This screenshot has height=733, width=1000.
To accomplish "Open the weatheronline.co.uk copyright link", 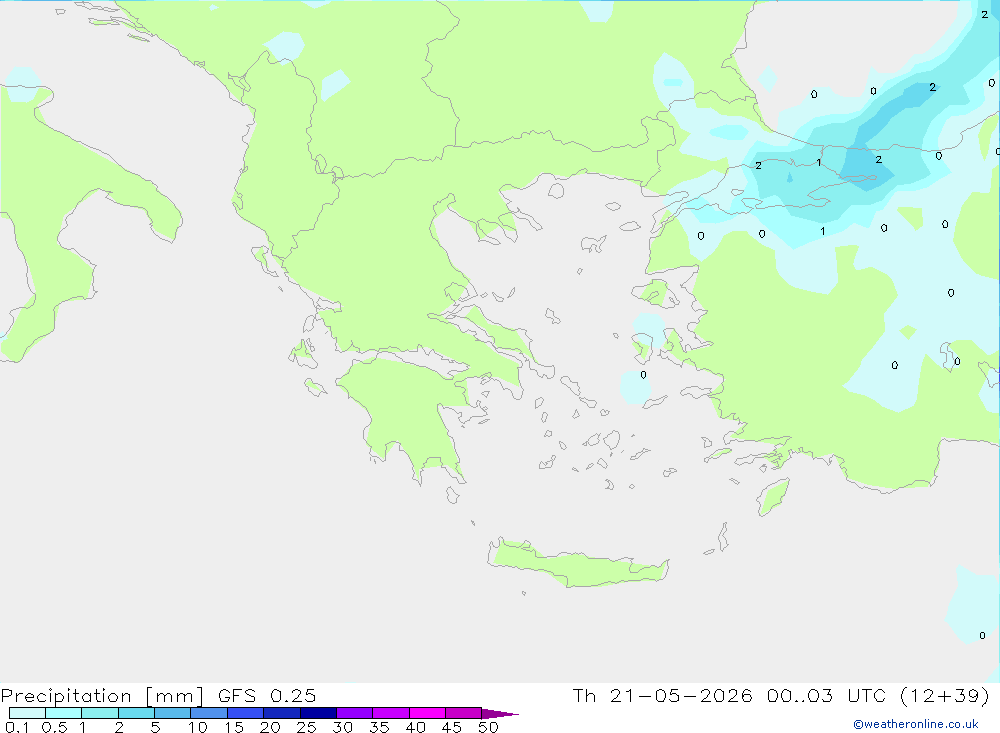I will [916, 724].
